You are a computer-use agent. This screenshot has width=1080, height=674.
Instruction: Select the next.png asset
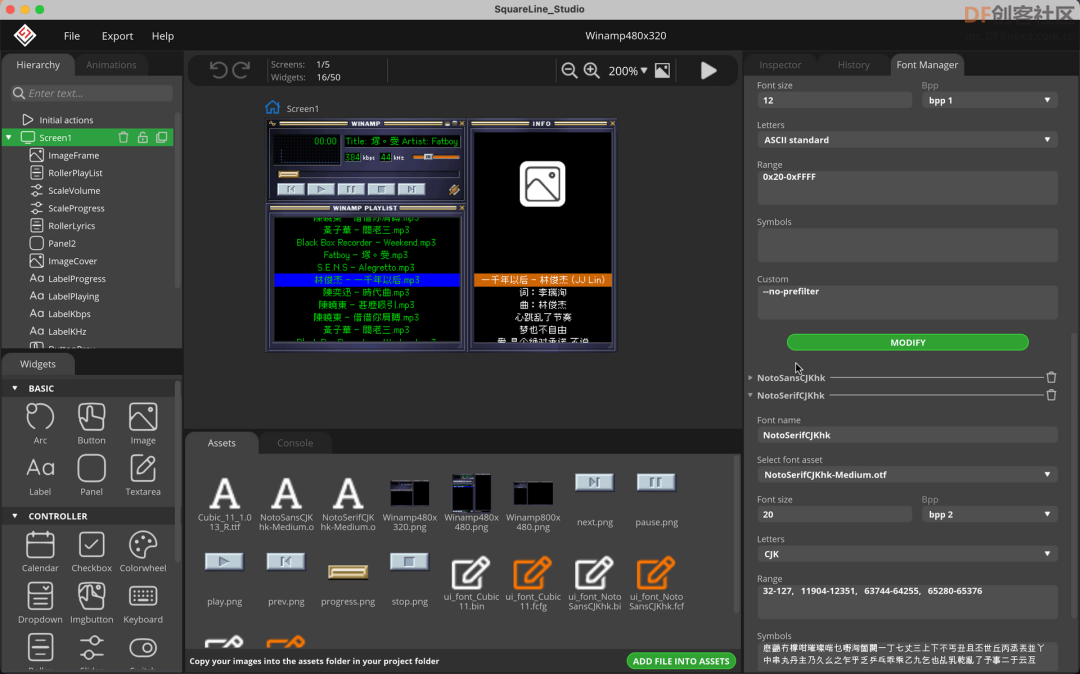point(594,499)
